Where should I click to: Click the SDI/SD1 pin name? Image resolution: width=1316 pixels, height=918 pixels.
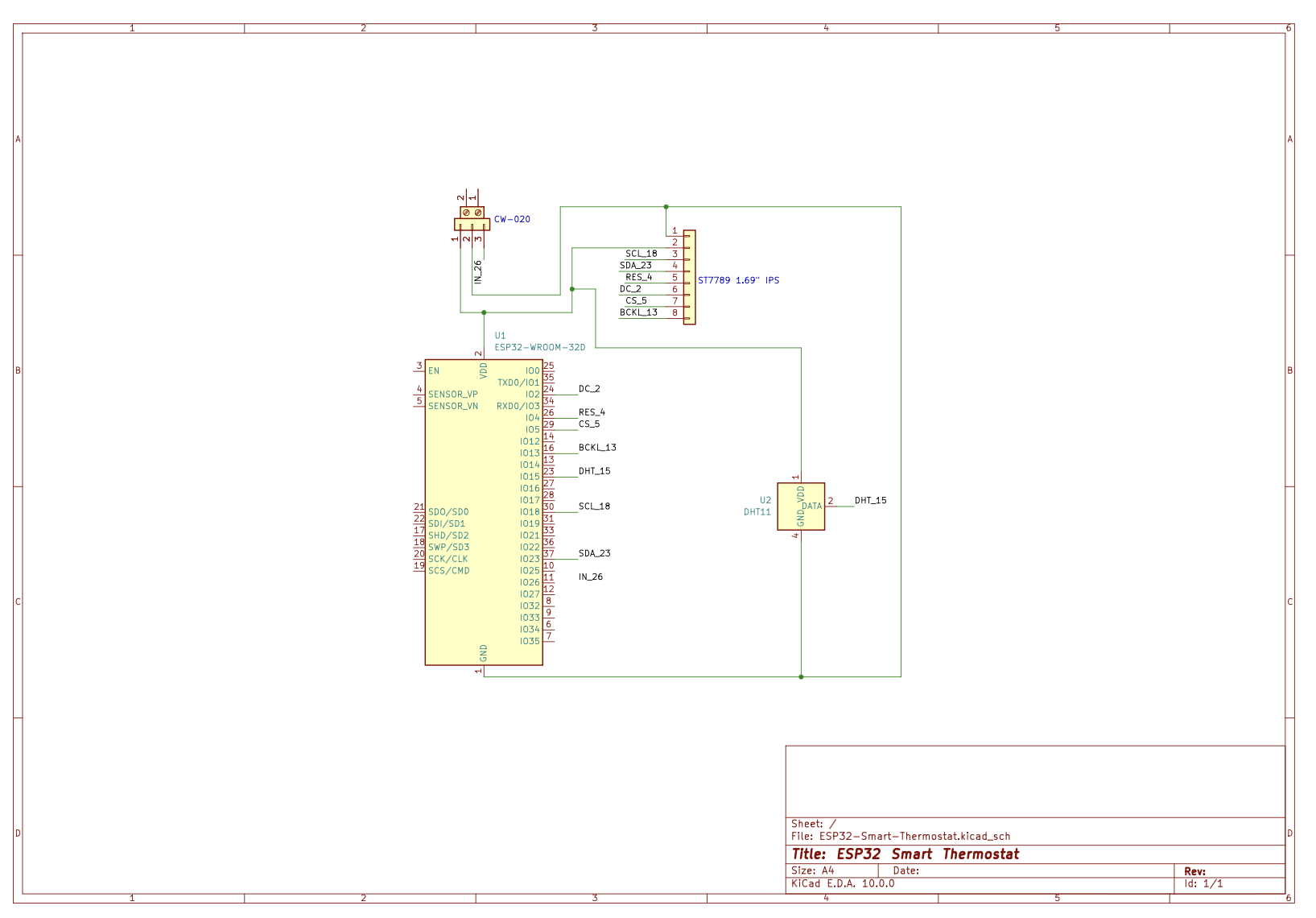tap(447, 524)
